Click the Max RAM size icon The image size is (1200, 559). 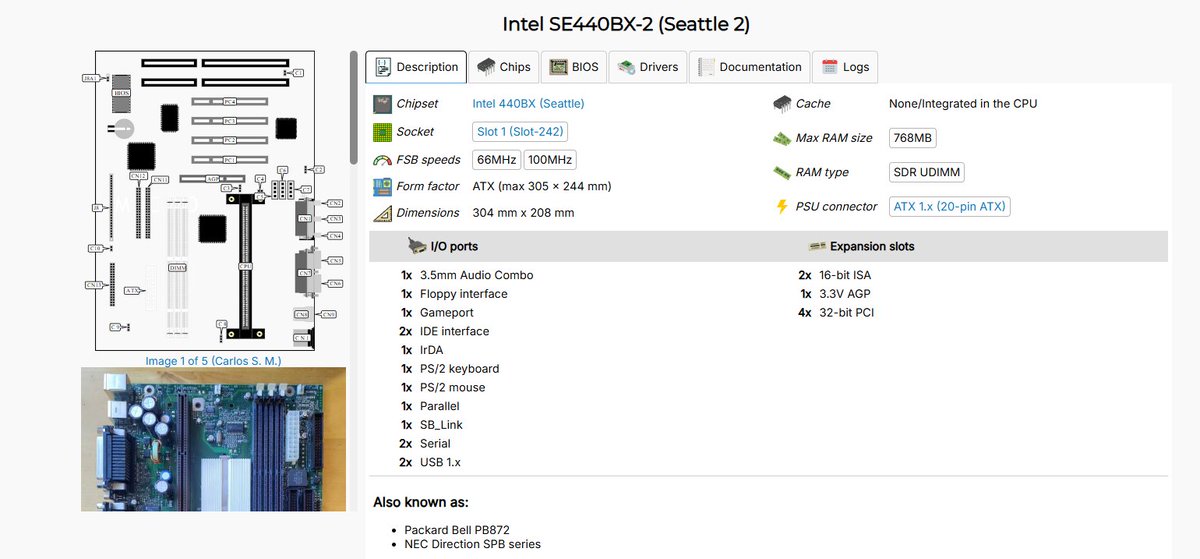click(782, 138)
